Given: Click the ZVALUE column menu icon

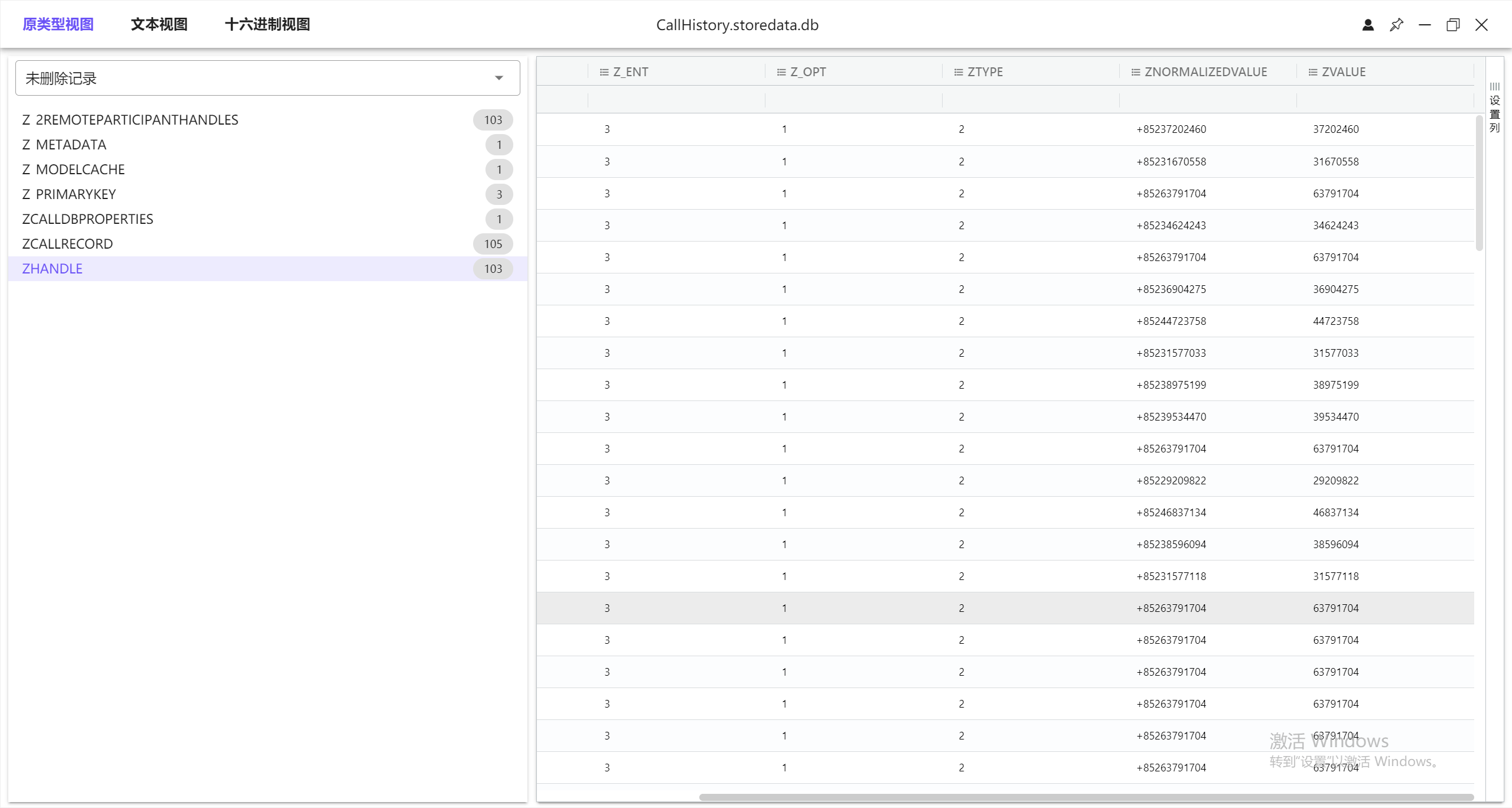Looking at the screenshot, I should point(1312,72).
